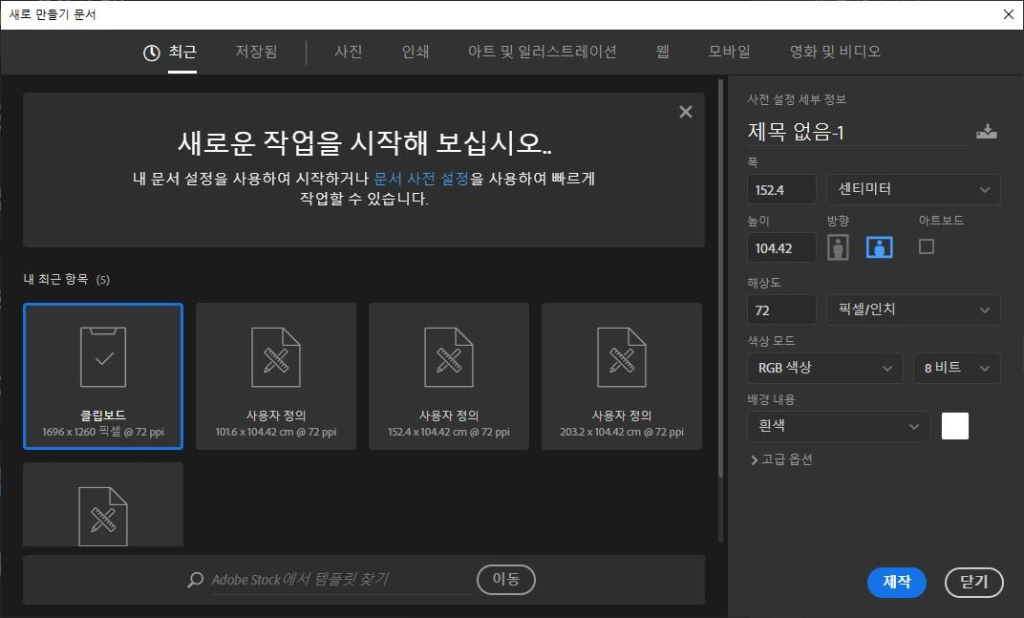1024x618 pixels.
Task: Select the partially visible fifth recent preset
Action: 103,504
